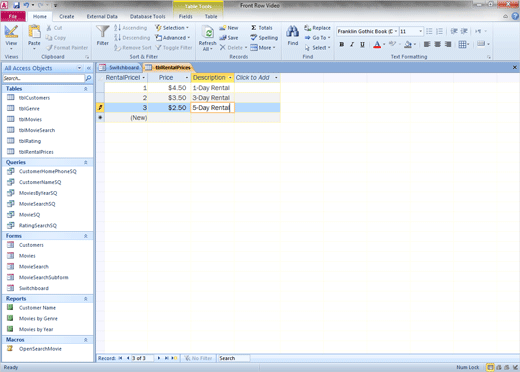Center align text
The image size is (520, 372).
click(437, 44)
